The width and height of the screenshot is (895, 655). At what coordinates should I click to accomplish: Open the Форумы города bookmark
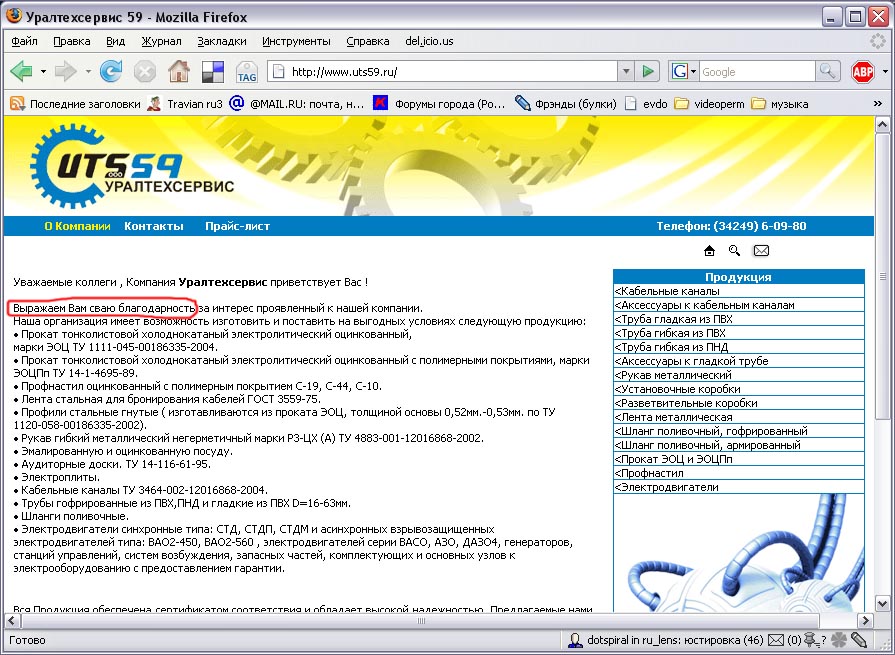[440, 104]
